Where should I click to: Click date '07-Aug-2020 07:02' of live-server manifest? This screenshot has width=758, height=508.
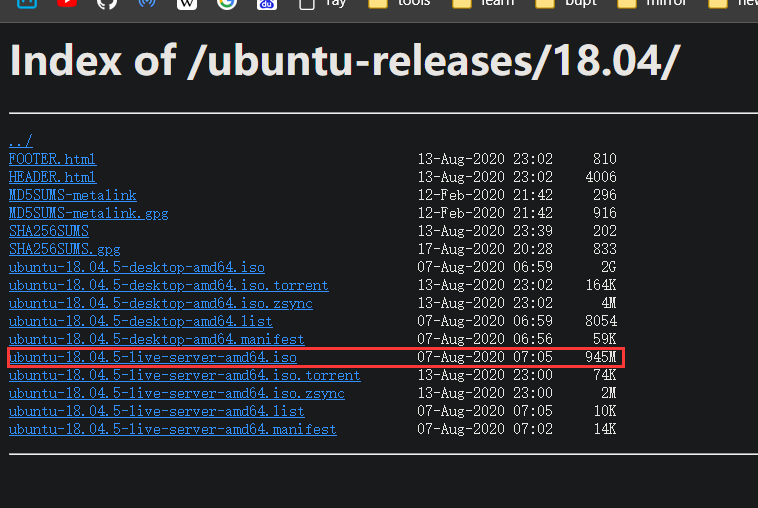(485, 429)
